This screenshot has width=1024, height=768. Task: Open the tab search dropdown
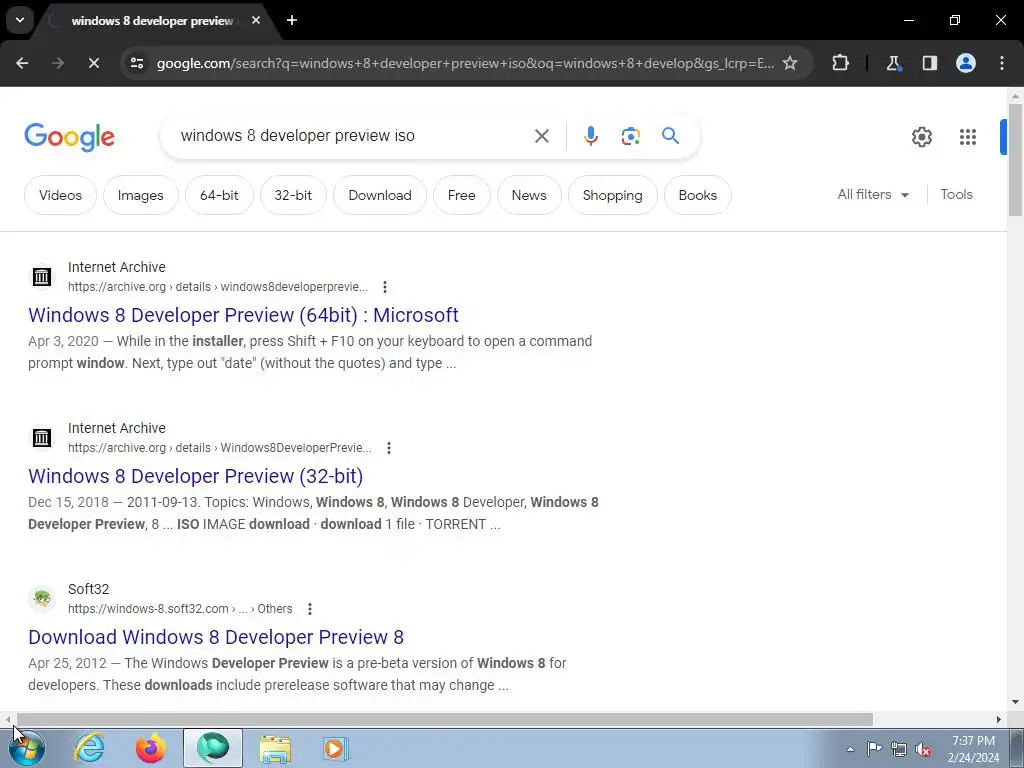(x=20, y=20)
